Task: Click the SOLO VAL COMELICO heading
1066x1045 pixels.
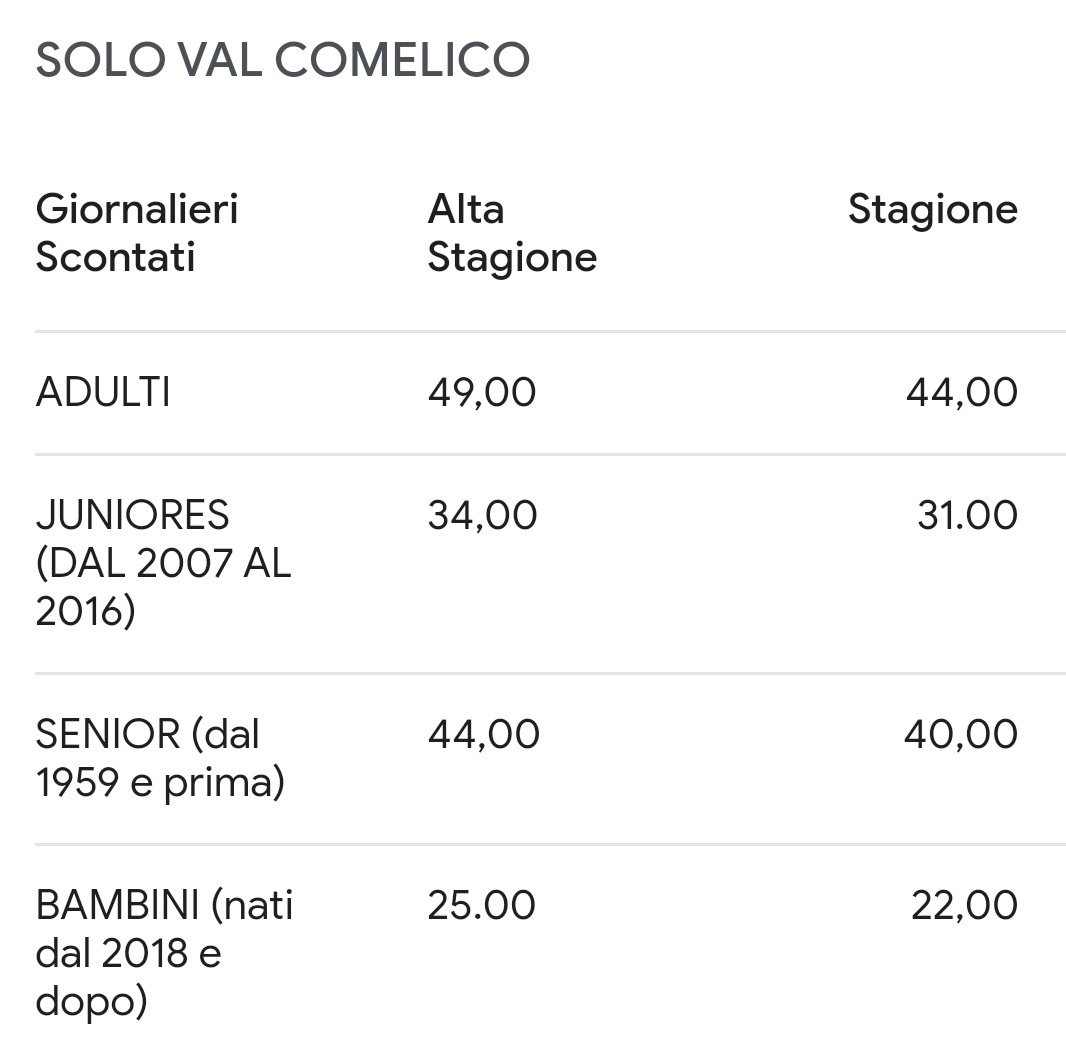Action: [x=283, y=60]
